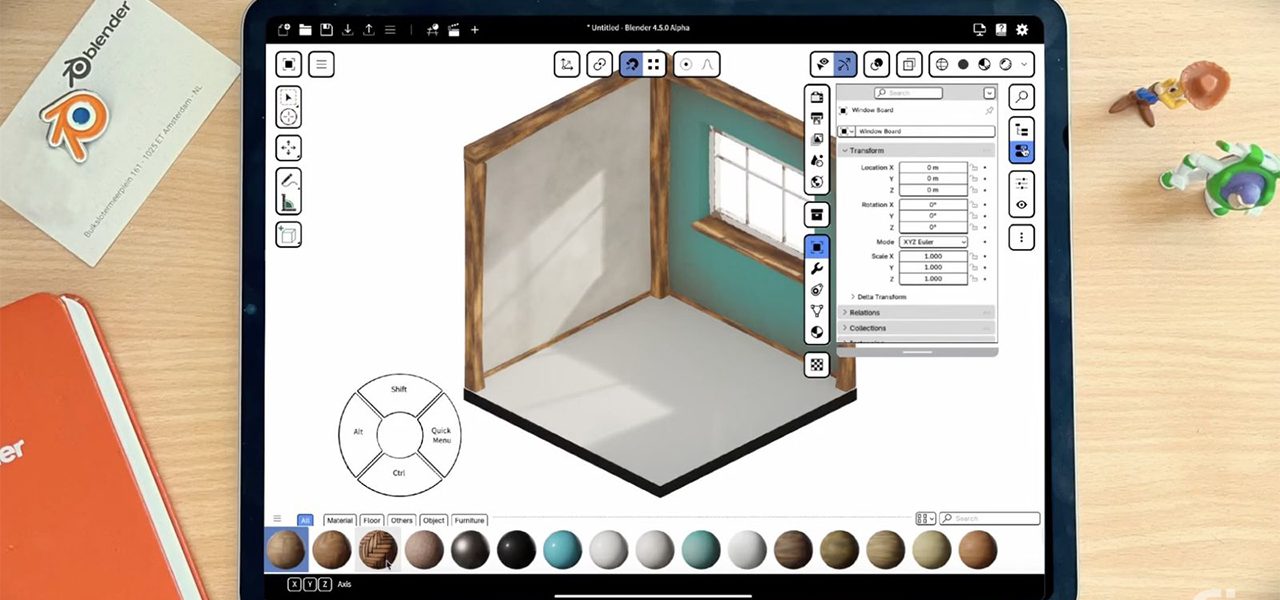
Task: Select the Furniture asset category tab
Action: pos(469,520)
